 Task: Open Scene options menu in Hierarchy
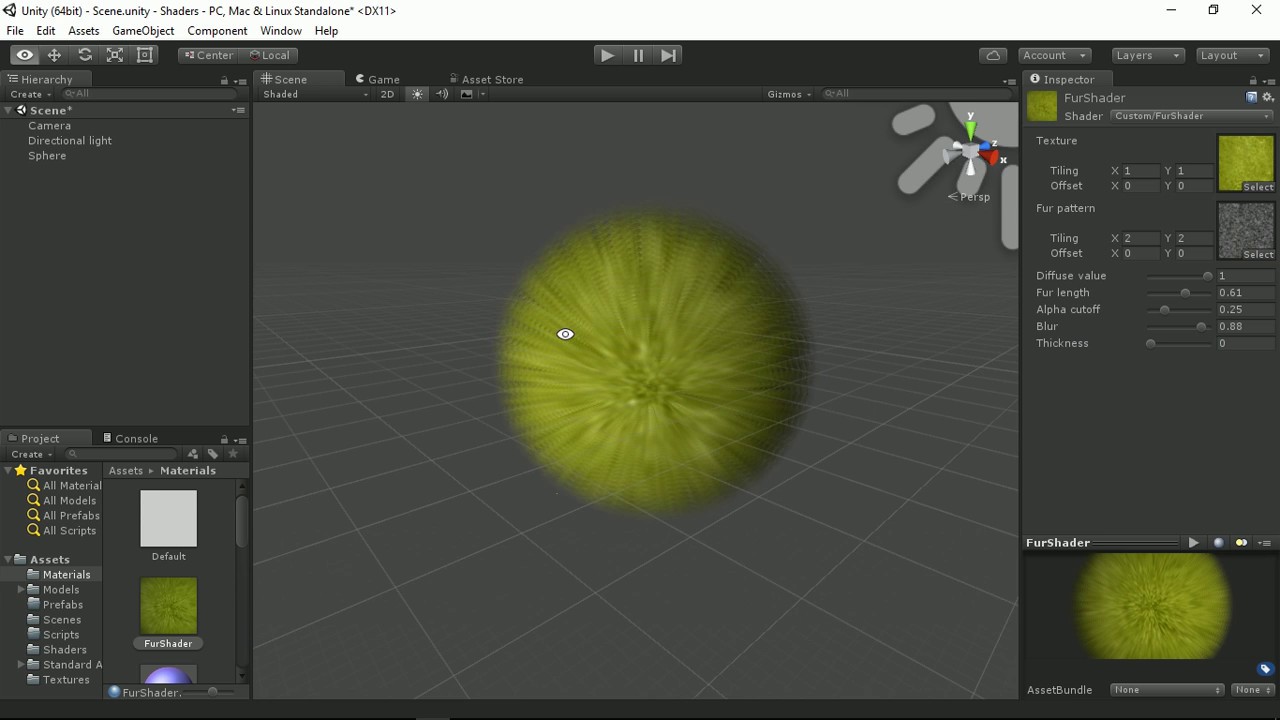[x=238, y=110]
